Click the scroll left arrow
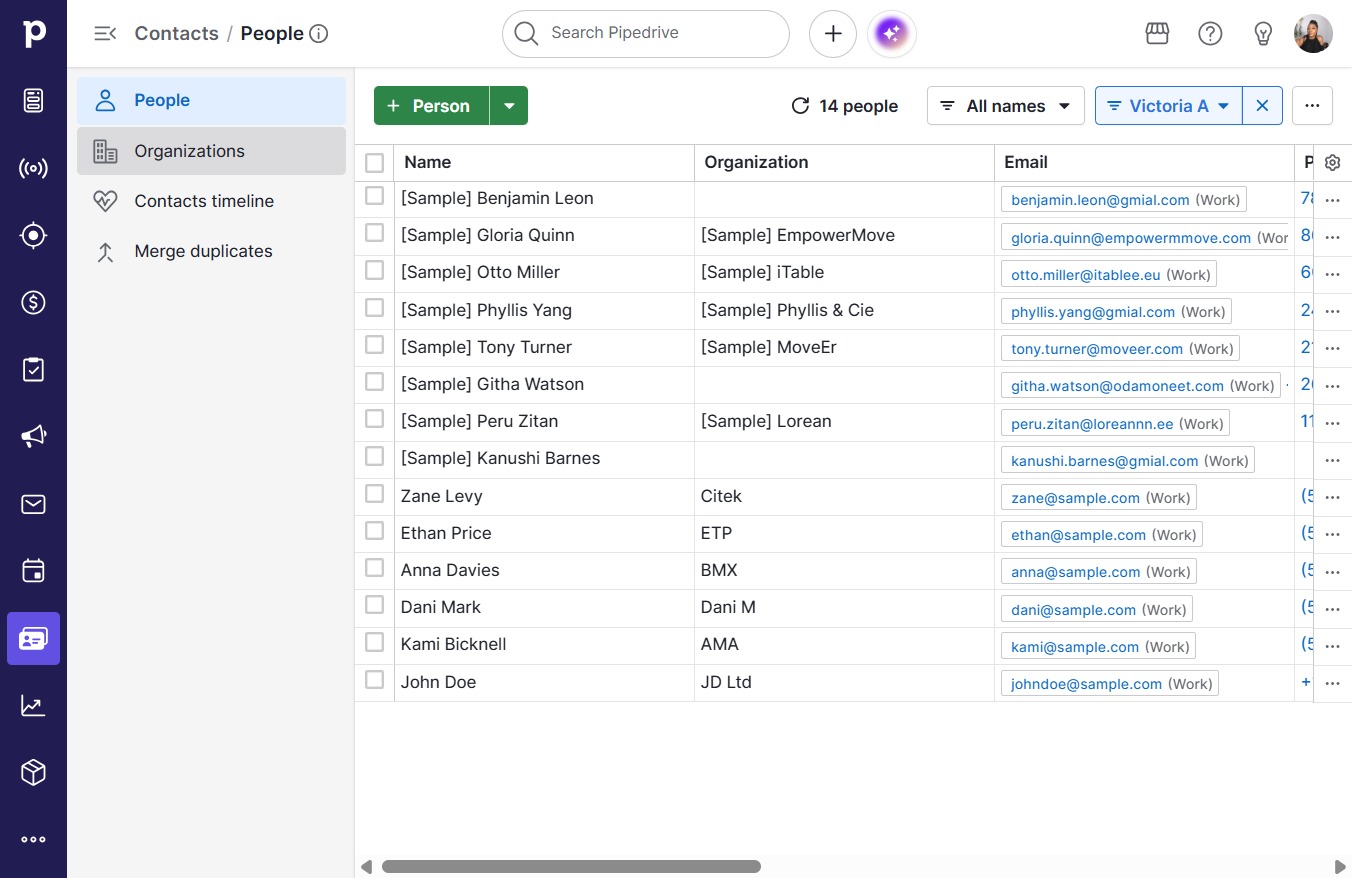 tap(367, 867)
